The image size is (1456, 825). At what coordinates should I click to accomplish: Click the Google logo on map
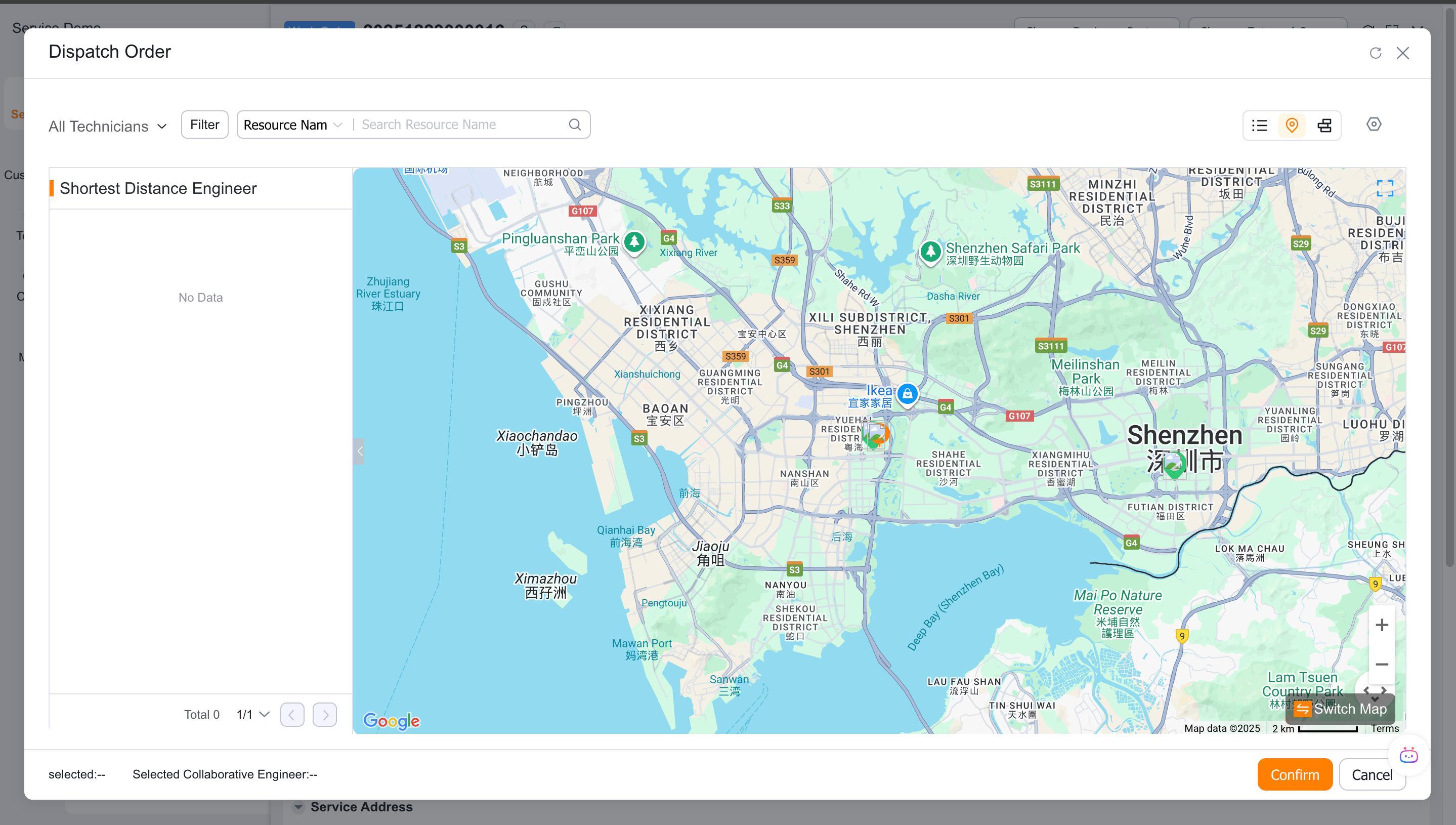[x=392, y=721]
